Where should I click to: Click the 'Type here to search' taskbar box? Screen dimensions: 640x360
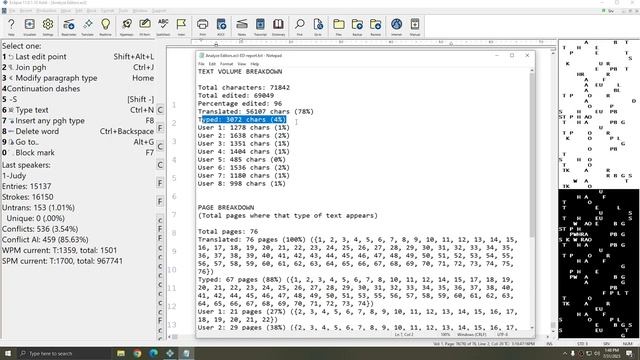tap(64, 353)
